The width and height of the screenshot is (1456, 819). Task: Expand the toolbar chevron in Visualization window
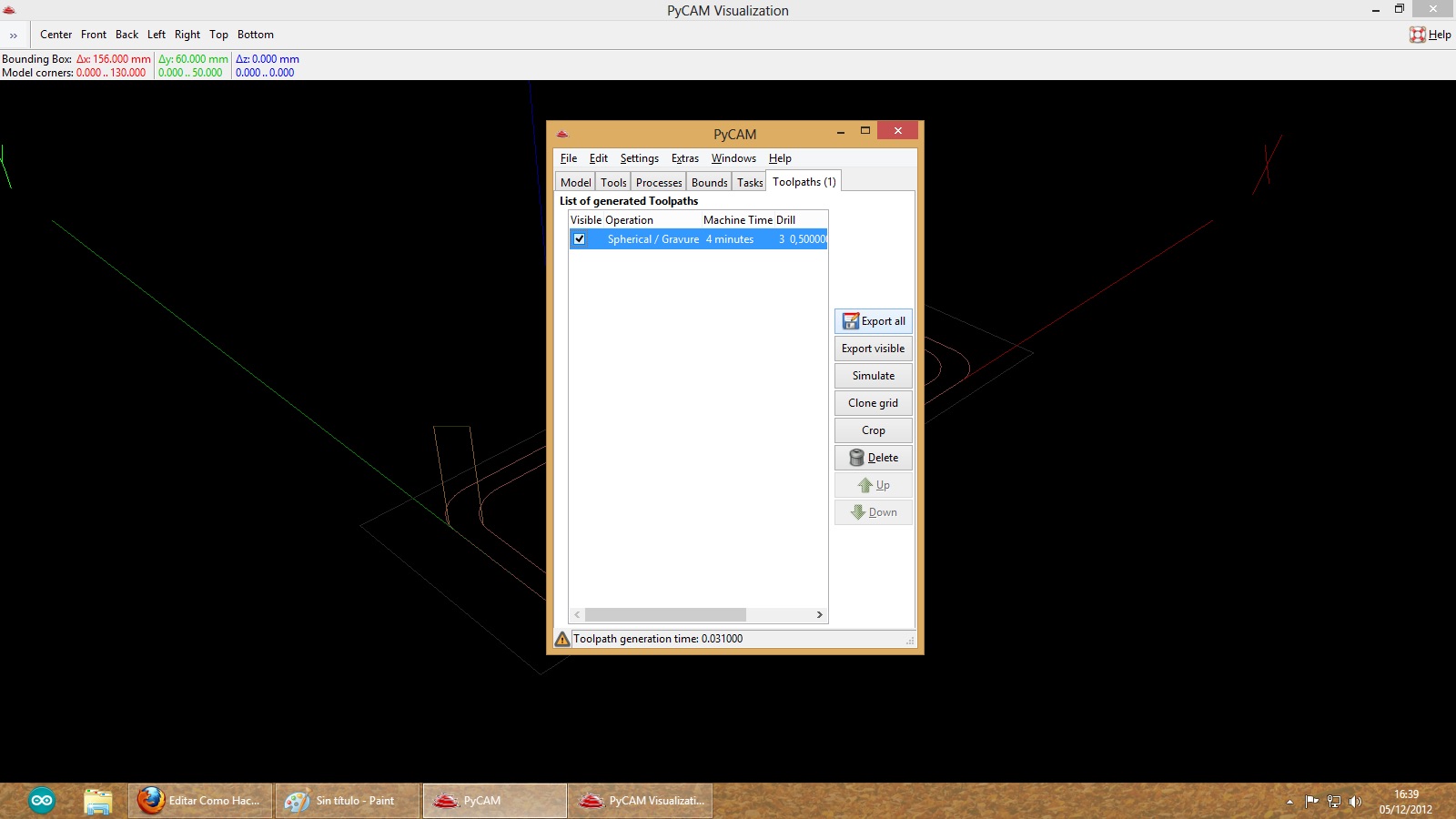14,35
